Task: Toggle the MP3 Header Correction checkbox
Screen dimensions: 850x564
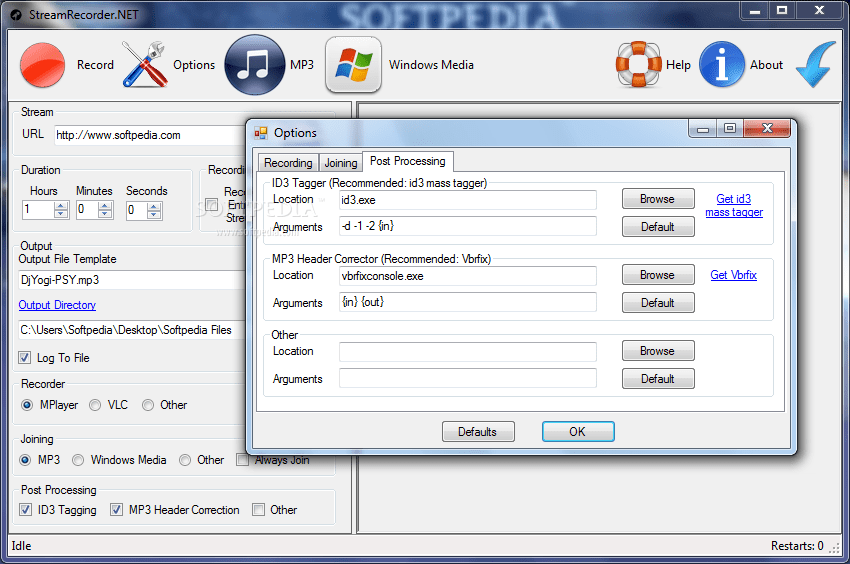Action: point(116,509)
